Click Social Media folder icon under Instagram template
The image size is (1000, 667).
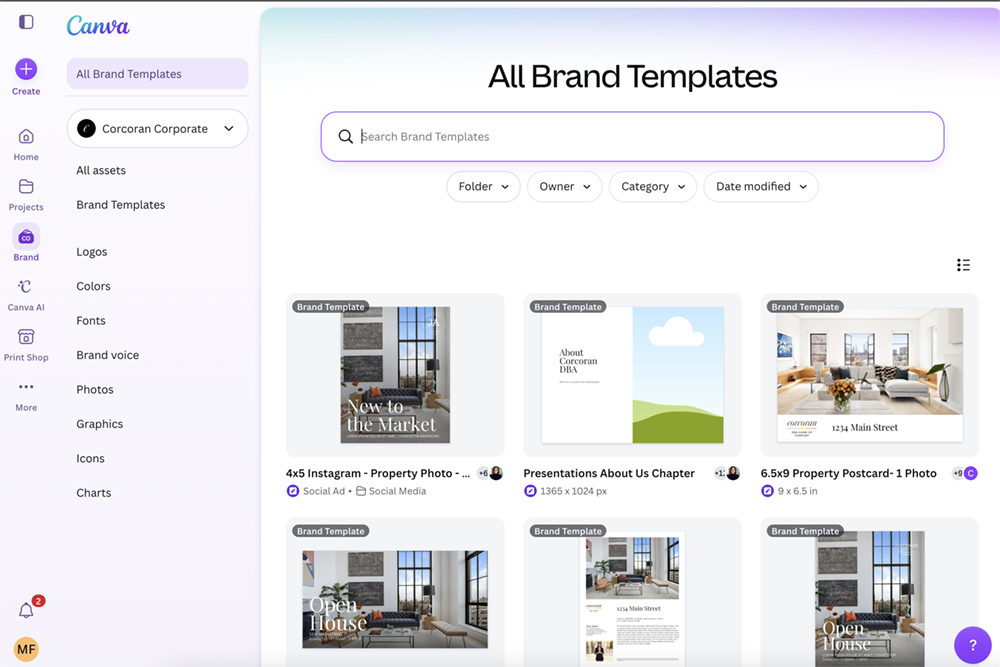click(361, 491)
